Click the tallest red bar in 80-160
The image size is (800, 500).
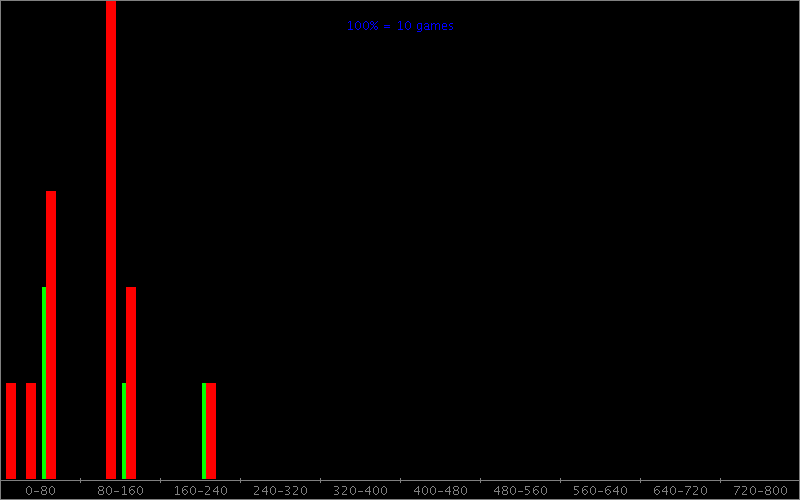click(x=111, y=240)
